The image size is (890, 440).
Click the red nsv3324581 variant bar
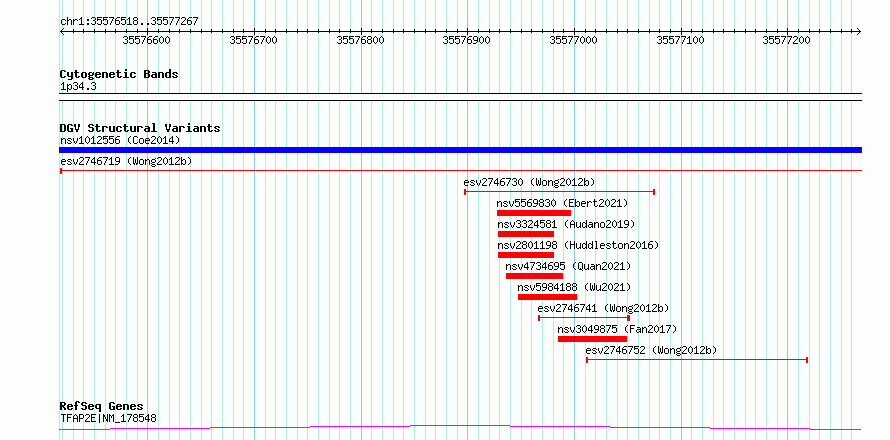click(x=526, y=234)
